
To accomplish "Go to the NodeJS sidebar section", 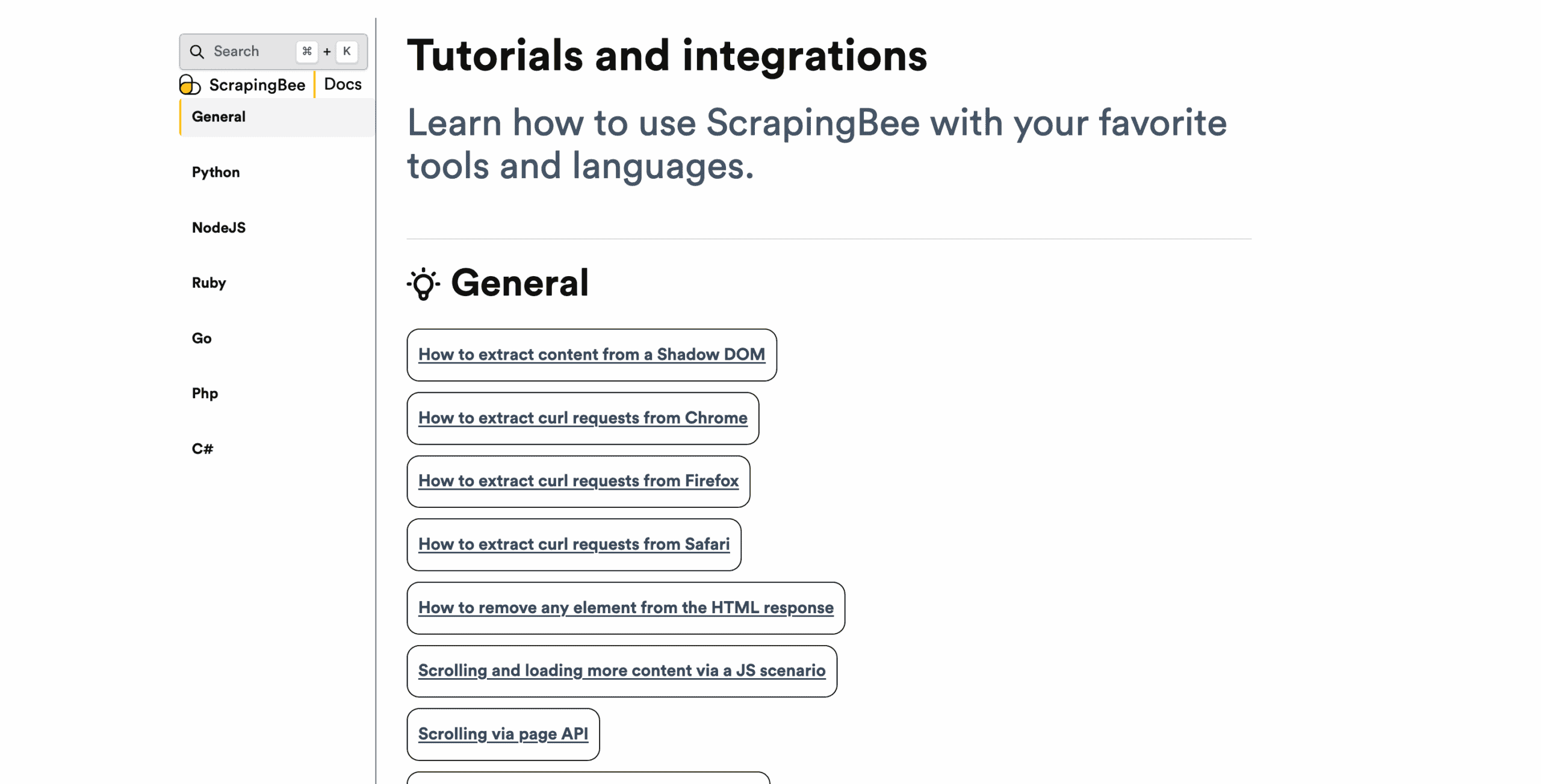I will coord(219,227).
